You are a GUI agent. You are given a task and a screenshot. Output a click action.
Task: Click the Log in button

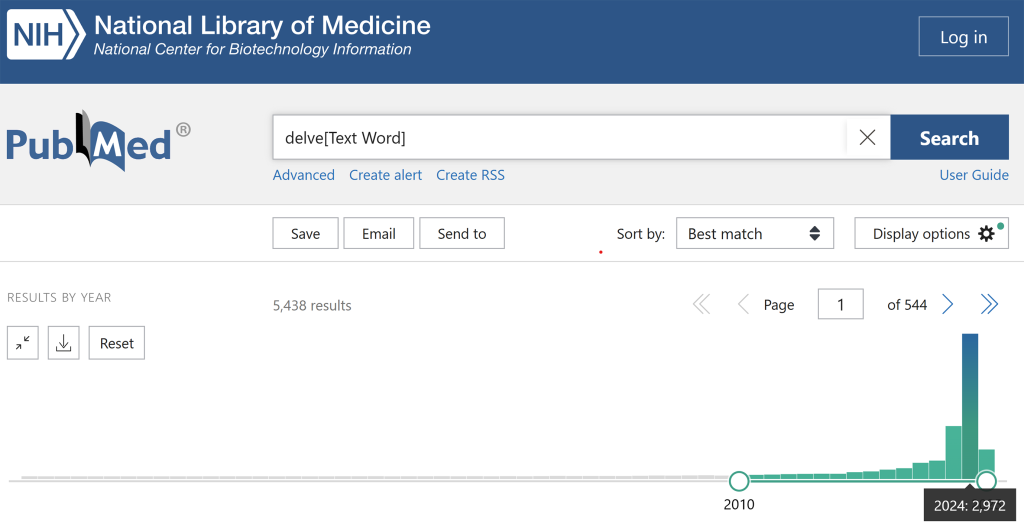pyautogui.click(x=963, y=37)
